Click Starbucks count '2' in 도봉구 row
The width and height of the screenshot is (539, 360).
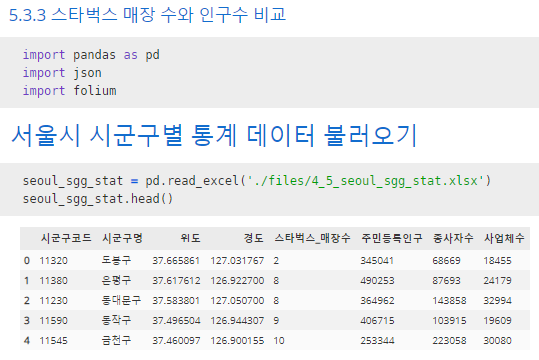pyautogui.click(x=276, y=261)
